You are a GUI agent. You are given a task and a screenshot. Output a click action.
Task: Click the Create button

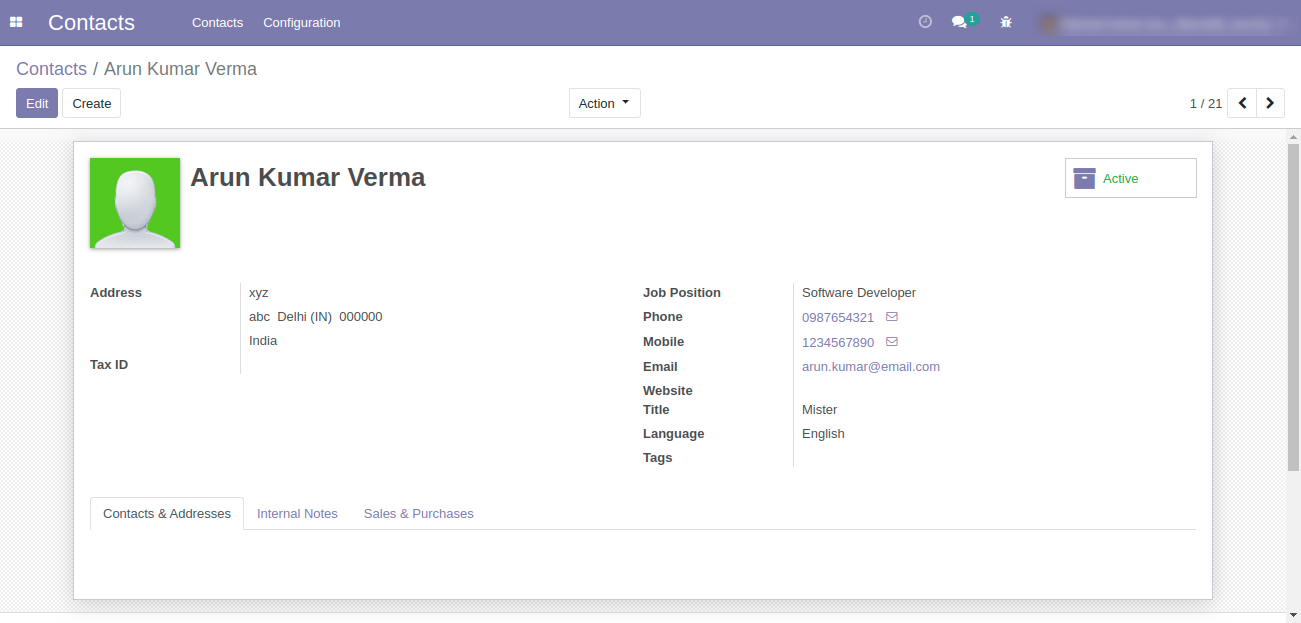pos(91,103)
